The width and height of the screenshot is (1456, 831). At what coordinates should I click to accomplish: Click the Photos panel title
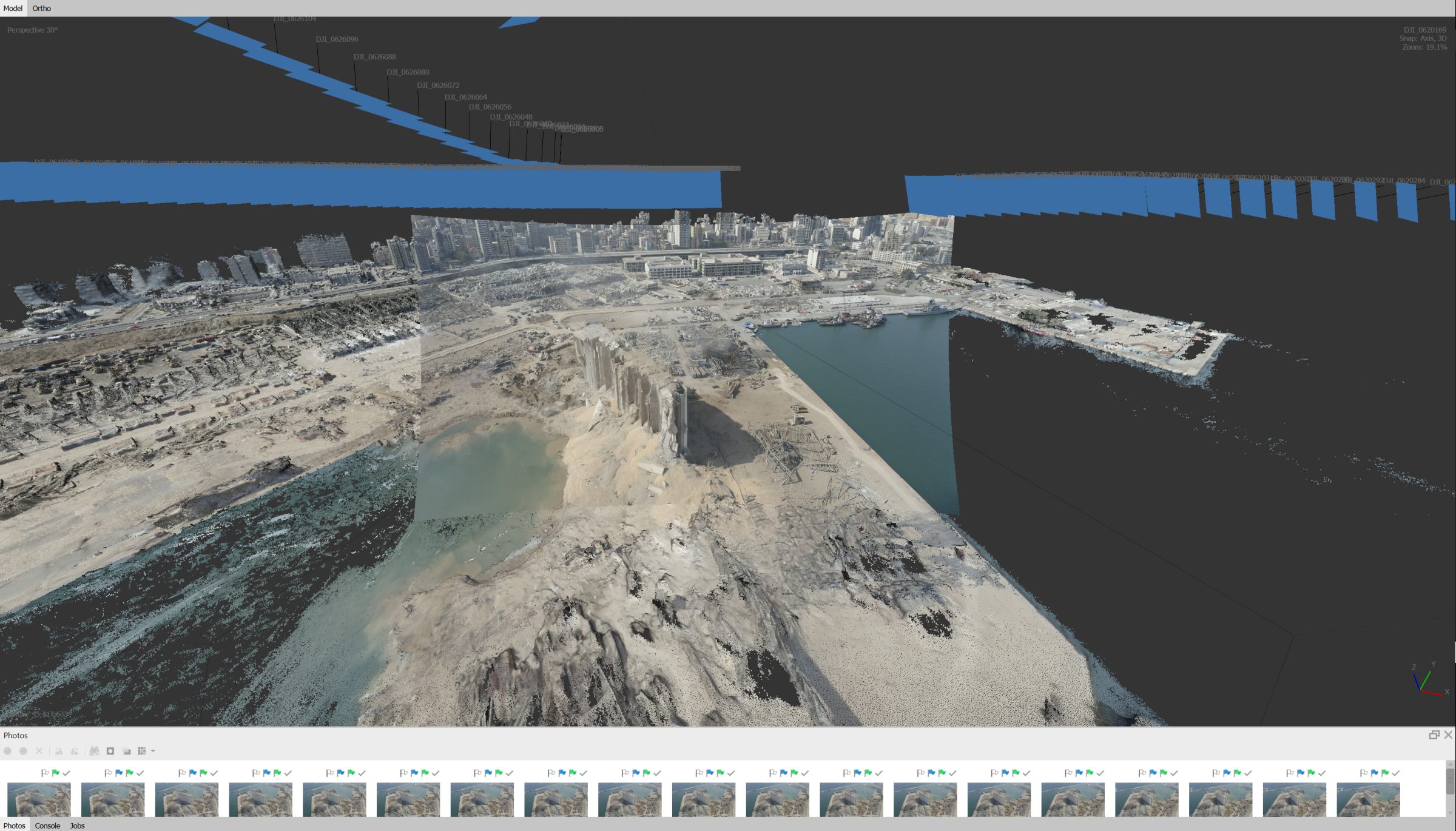click(x=15, y=735)
